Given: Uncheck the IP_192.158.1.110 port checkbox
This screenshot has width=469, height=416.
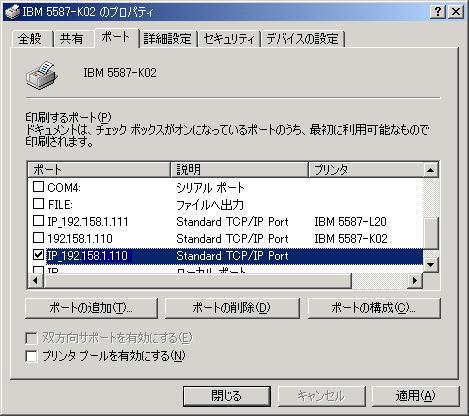Looking at the screenshot, I should [x=38, y=255].
